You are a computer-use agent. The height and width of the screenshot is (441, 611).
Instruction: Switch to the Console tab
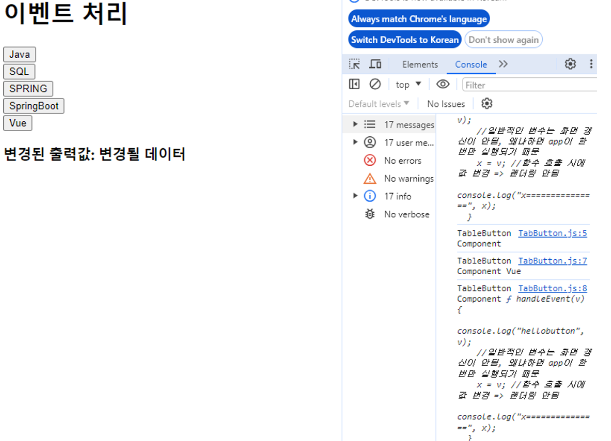[x=471, y=65]
